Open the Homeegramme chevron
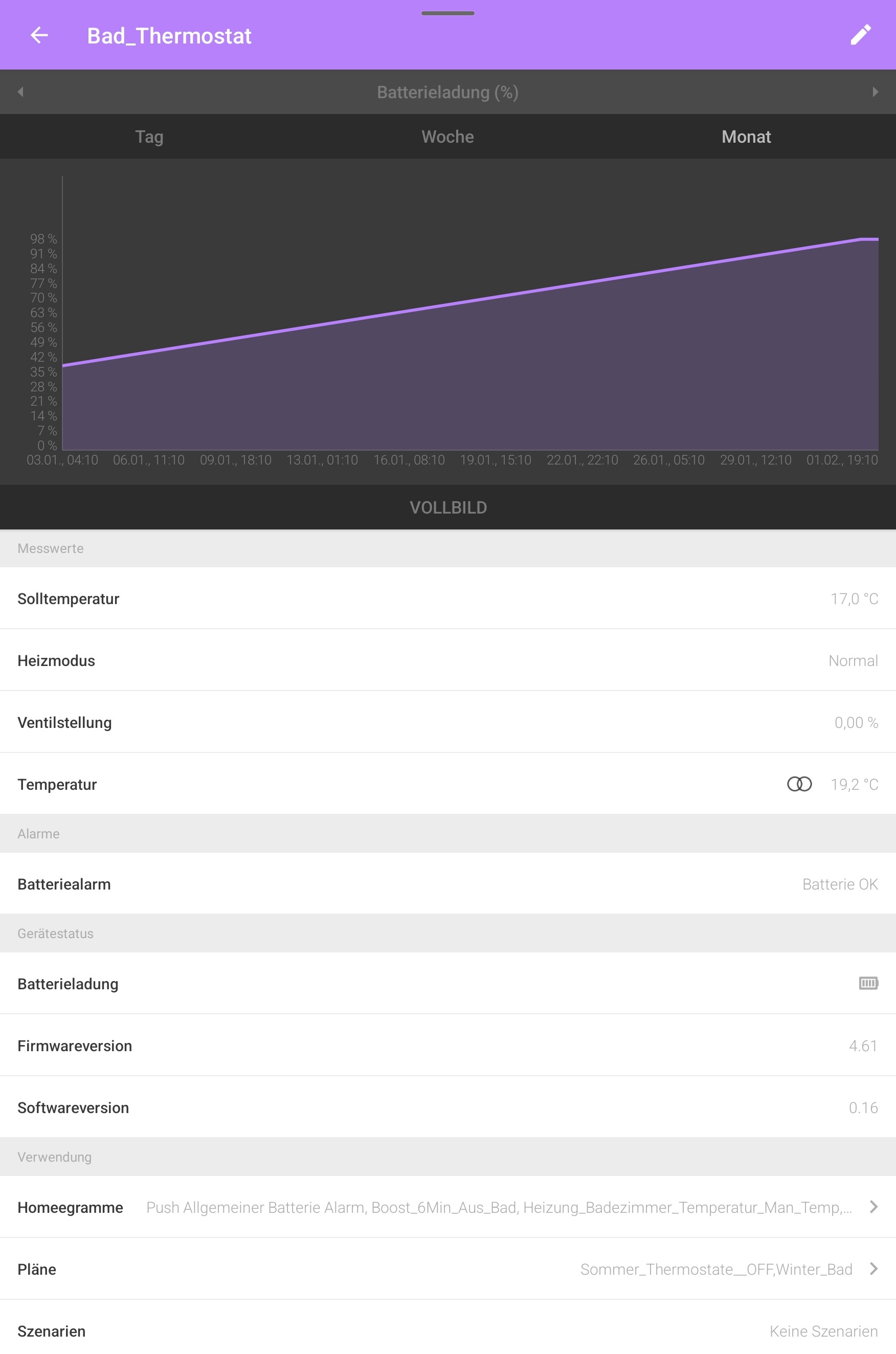This screenshot has height=1354, width=896. click(x=873, y=1207)
